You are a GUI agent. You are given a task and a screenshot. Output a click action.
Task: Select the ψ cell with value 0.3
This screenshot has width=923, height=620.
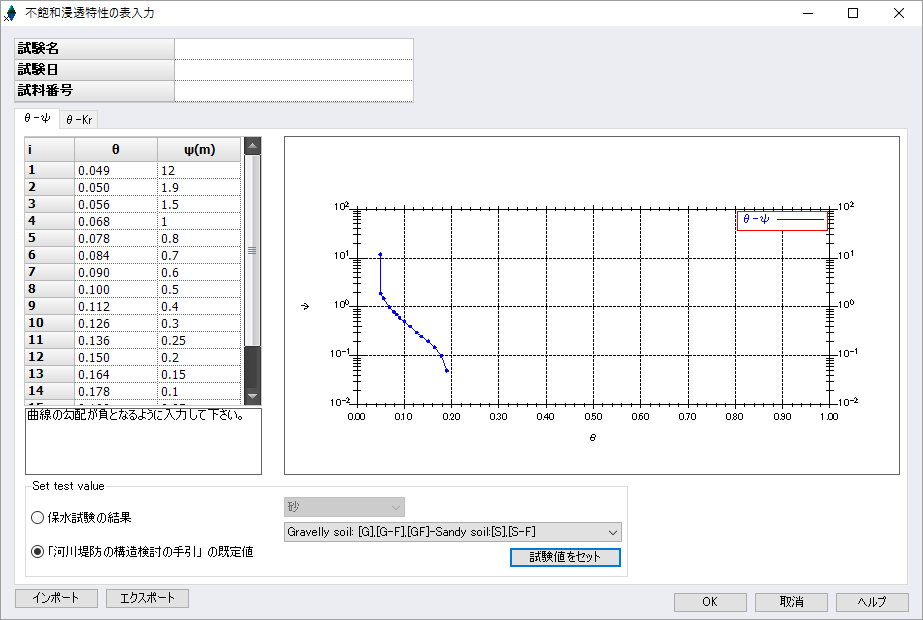pos(199,324)
